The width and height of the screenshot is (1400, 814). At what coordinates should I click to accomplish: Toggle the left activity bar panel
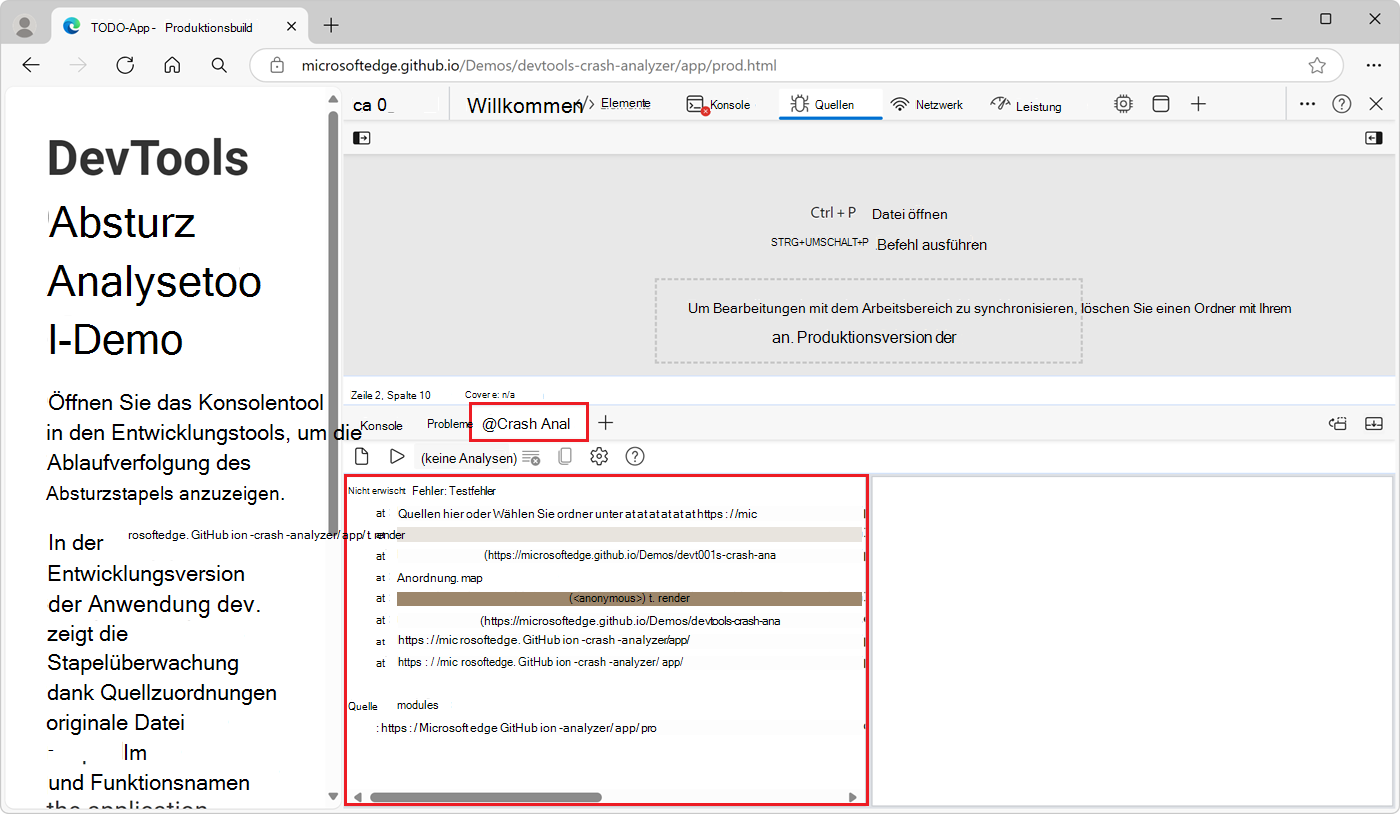point(361,137)
